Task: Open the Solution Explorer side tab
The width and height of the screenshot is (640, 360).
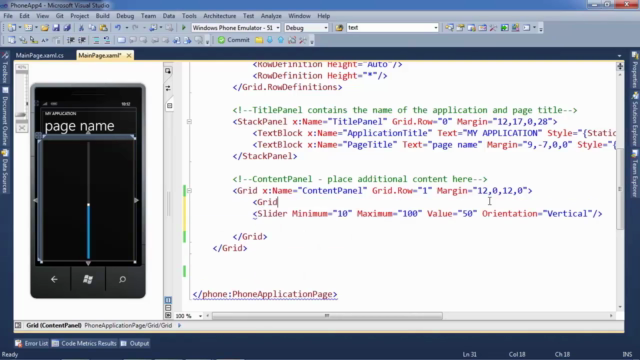Action: point(635,120)
